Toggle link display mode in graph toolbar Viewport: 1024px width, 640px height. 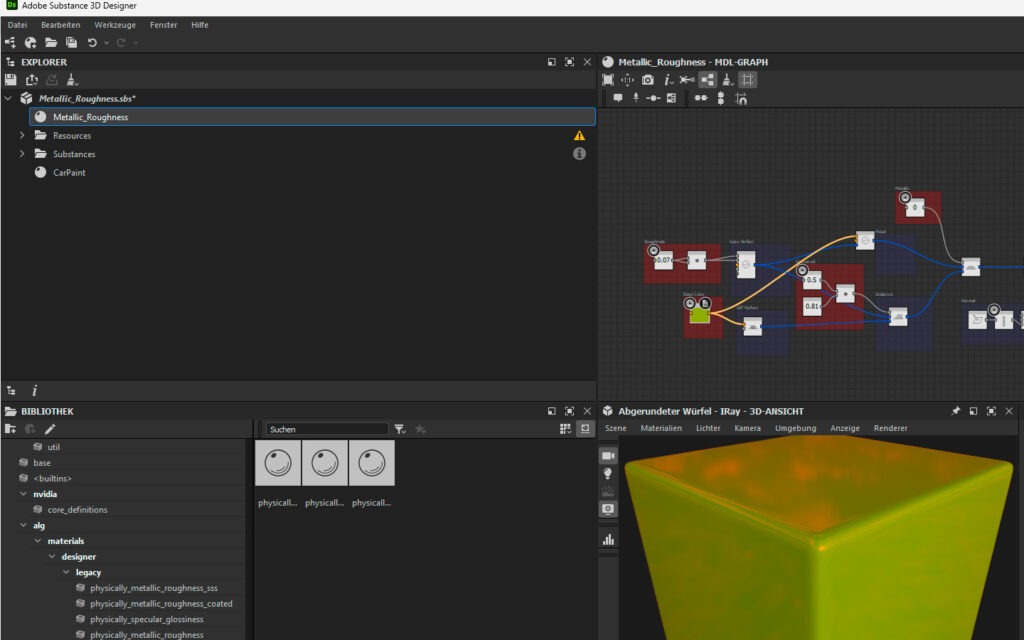(687, 80)
